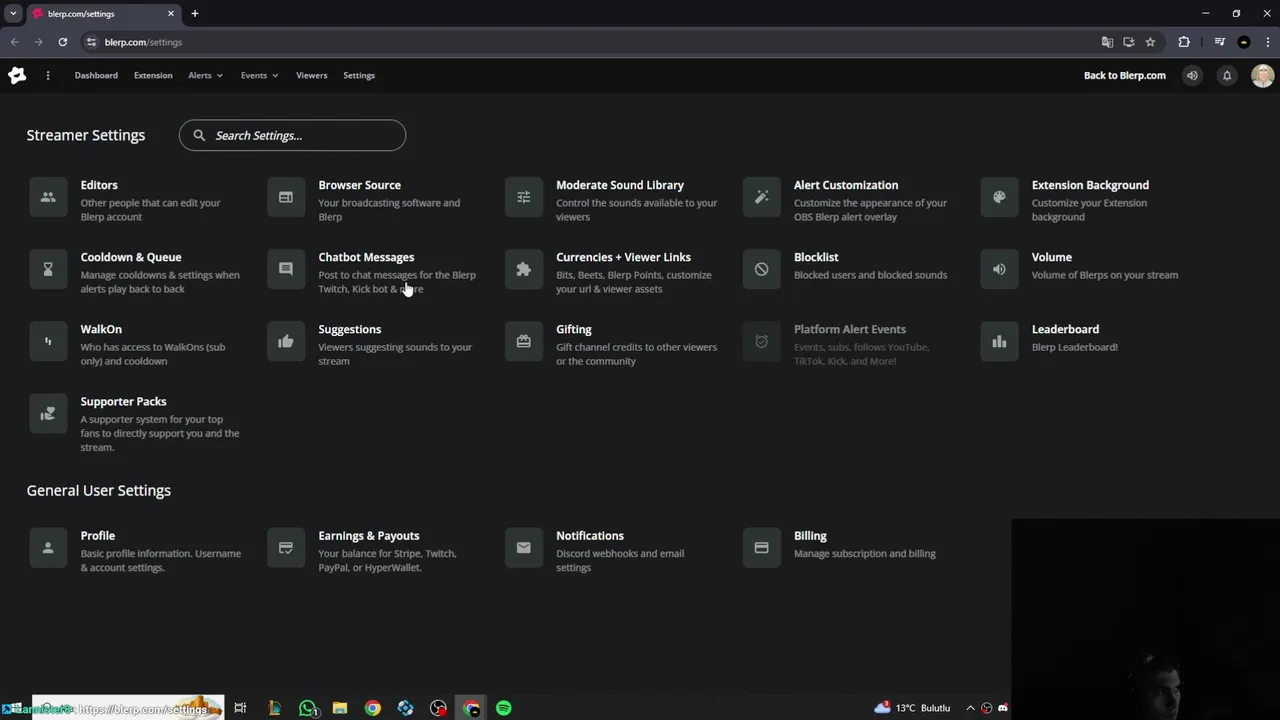The width and height of the screenshot is (1280, 720).
Task: Click the Search Settings input field
Action: 292,135
